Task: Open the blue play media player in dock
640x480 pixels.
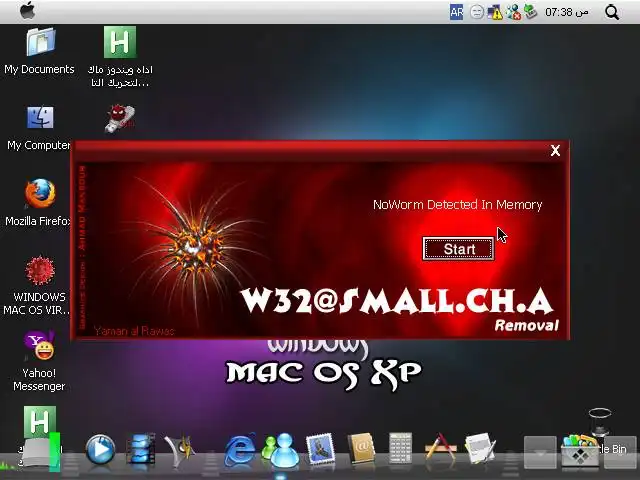Action: coord(100,449)
